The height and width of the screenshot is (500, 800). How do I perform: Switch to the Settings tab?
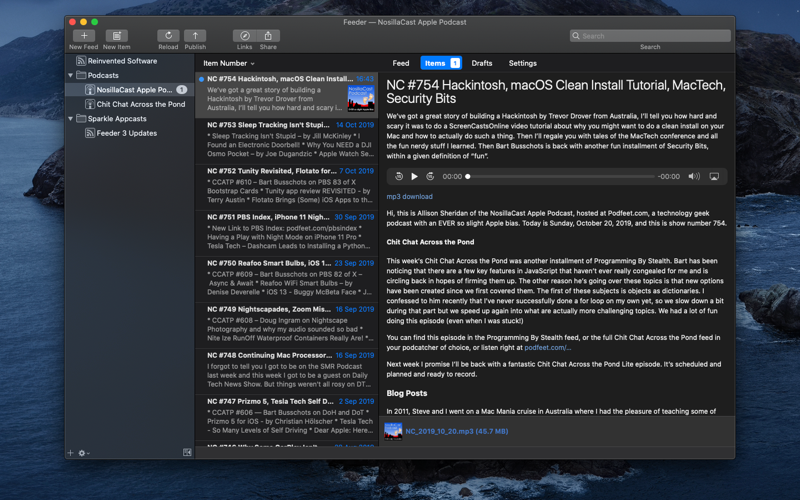click(x=522, y=63)
